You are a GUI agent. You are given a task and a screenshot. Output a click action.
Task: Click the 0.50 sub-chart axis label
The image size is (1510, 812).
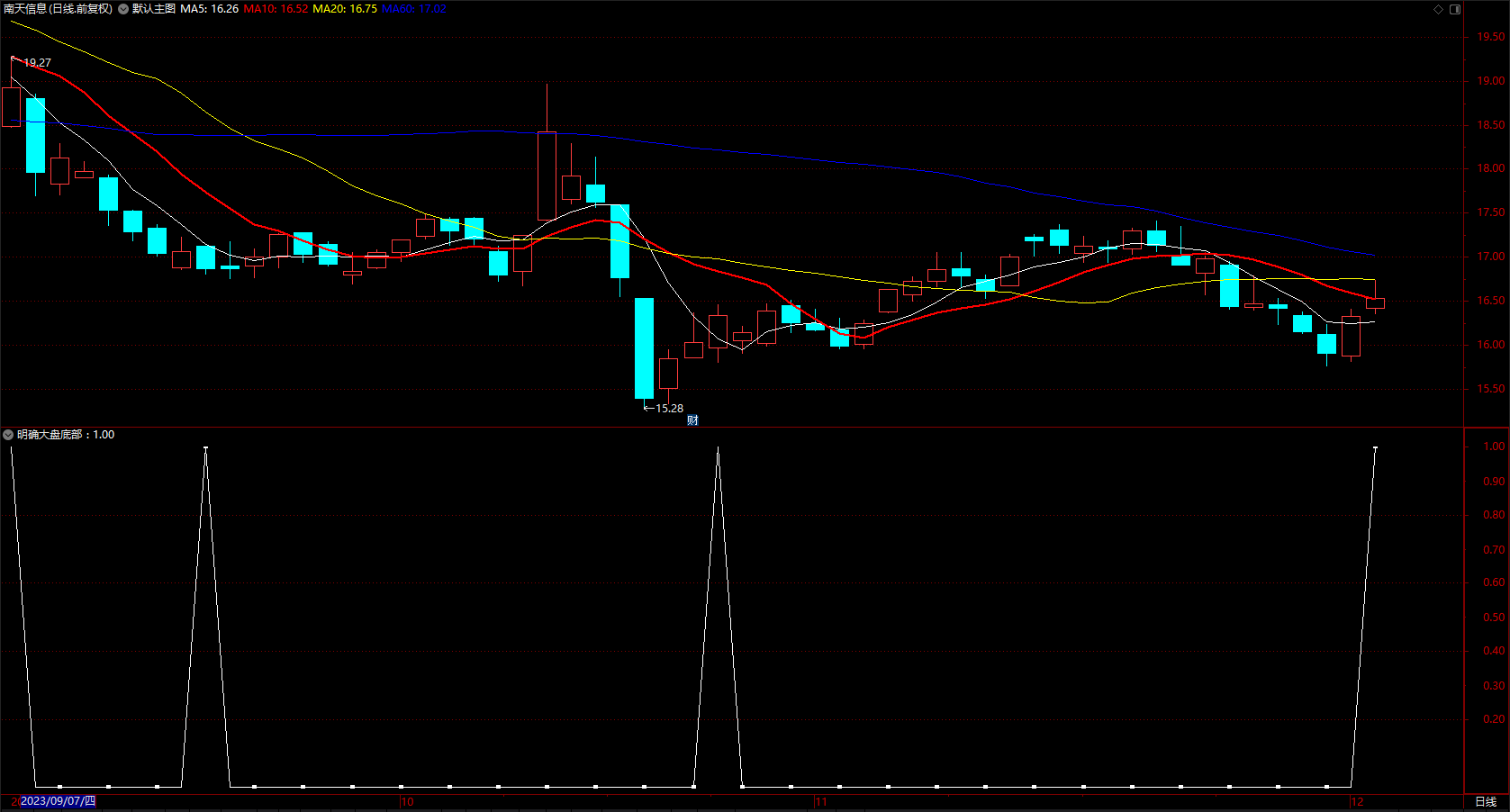[x=1495, y=618]
